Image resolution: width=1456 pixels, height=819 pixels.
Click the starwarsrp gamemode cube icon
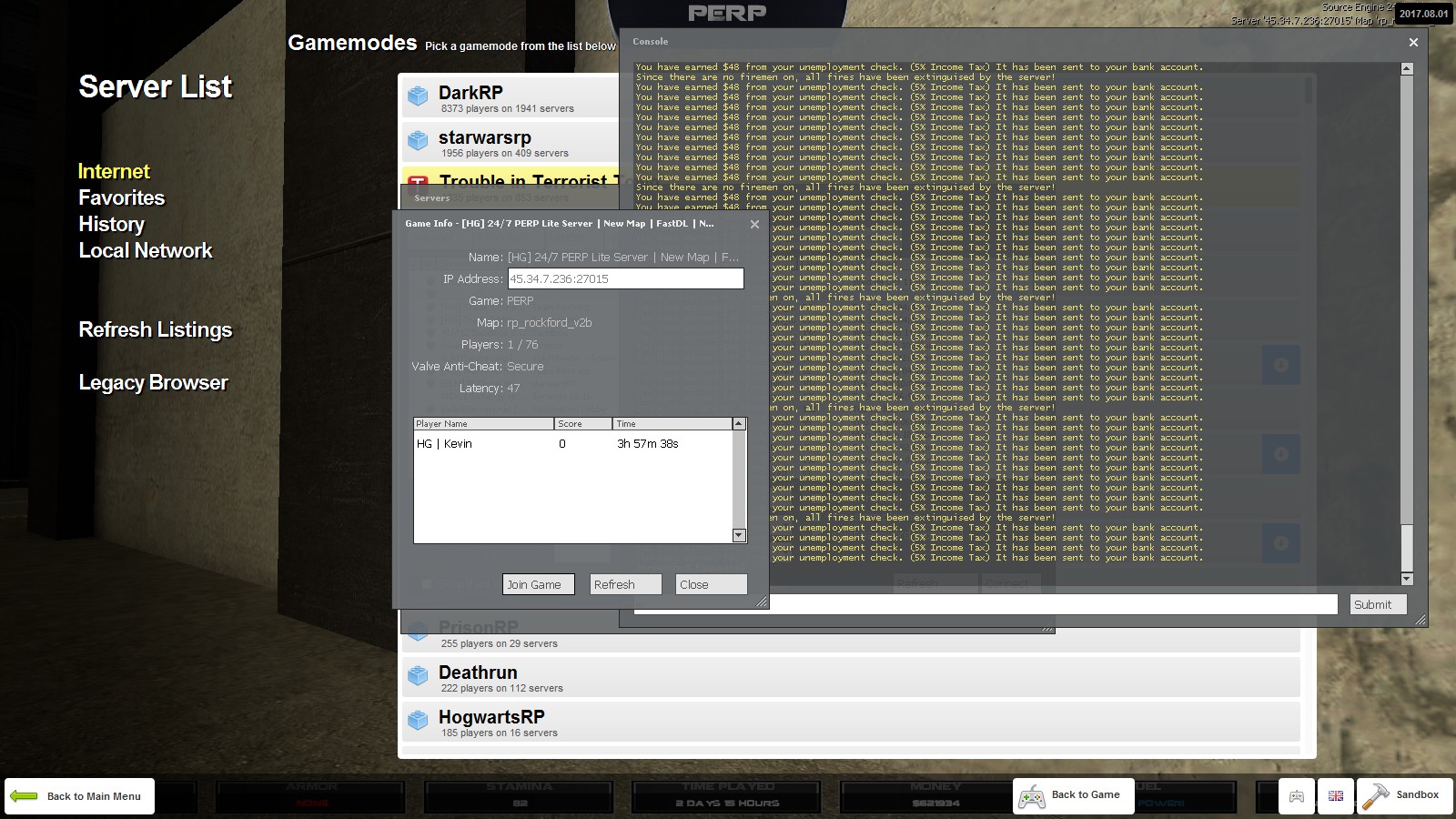(418, 140)
